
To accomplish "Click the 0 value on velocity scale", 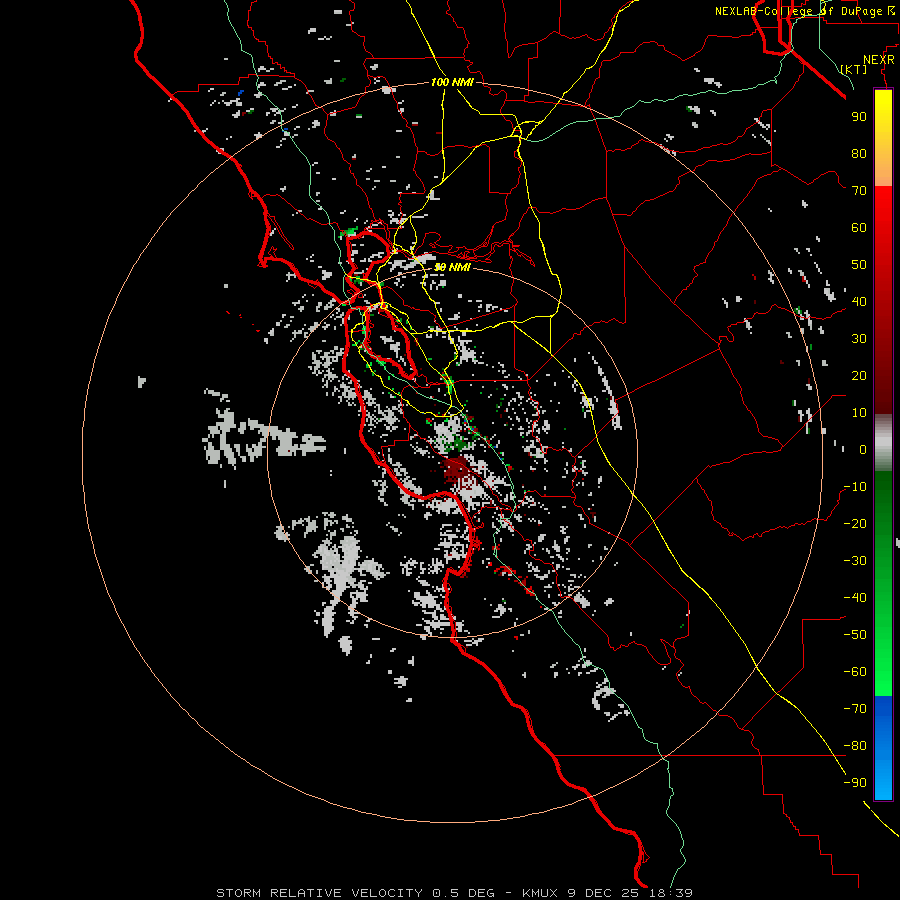I will [x=863, y=450].
